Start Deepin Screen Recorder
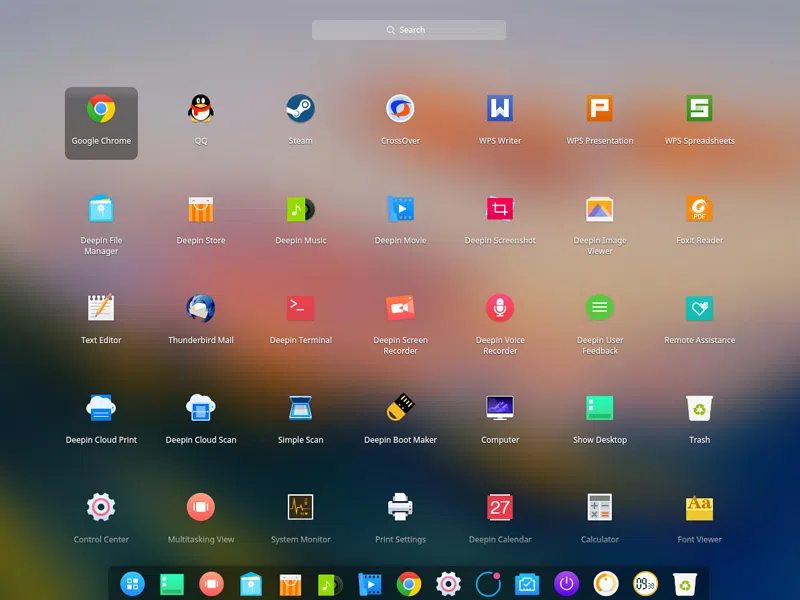The height and width of the screenshot is (600, 800). point(400,308)
